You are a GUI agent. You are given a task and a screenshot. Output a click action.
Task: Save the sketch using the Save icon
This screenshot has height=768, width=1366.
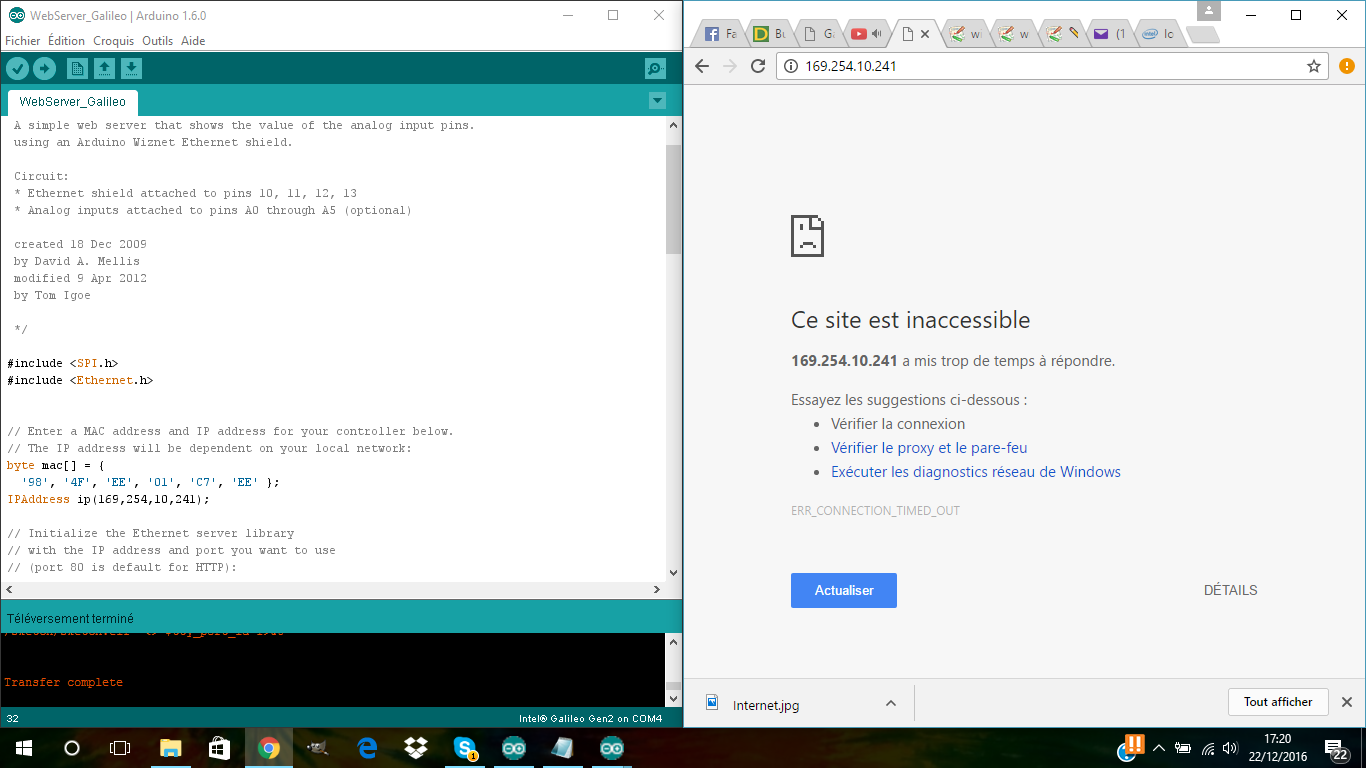coord(131,68)
